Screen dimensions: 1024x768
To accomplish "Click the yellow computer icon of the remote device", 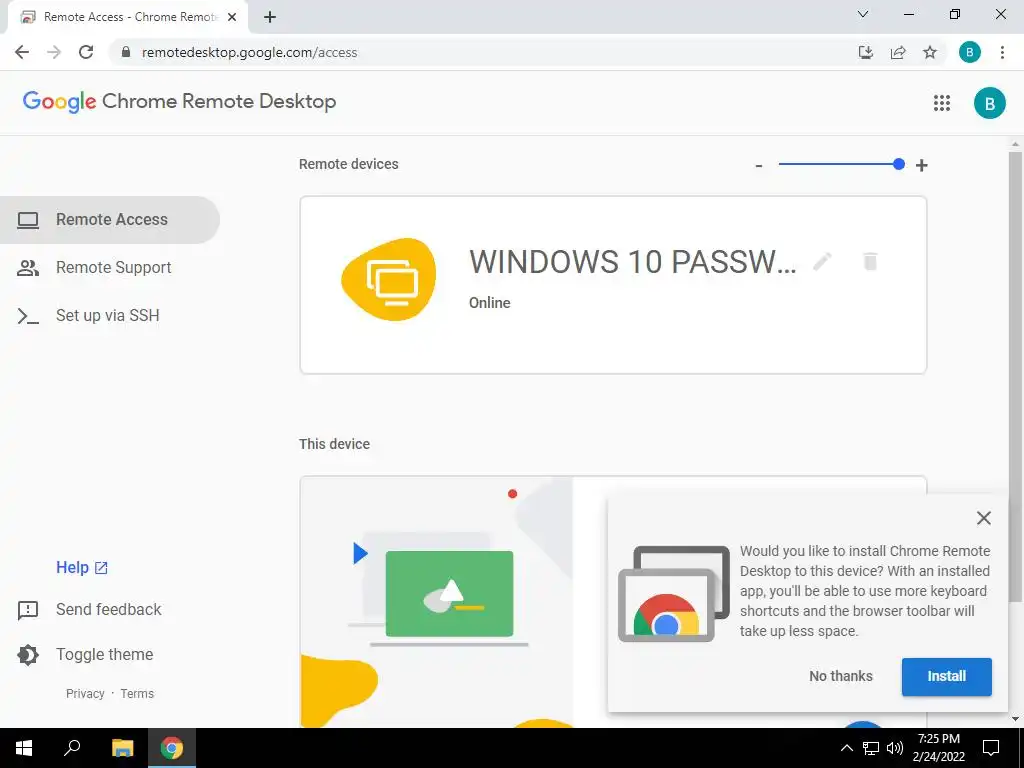I will [x=389, y=280].
